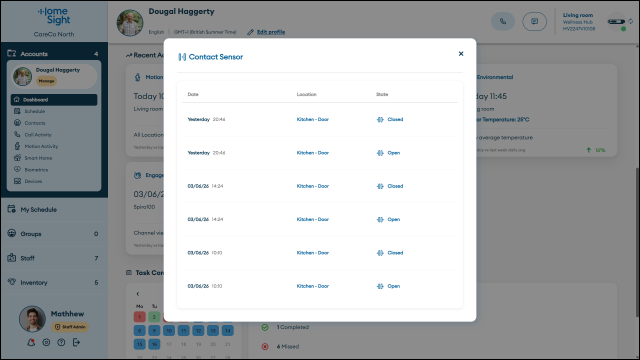Screen dimensions: 640x360
Task: Click the sensor icon beside Yesterday Closed state
Action: [x=380, y=120]
